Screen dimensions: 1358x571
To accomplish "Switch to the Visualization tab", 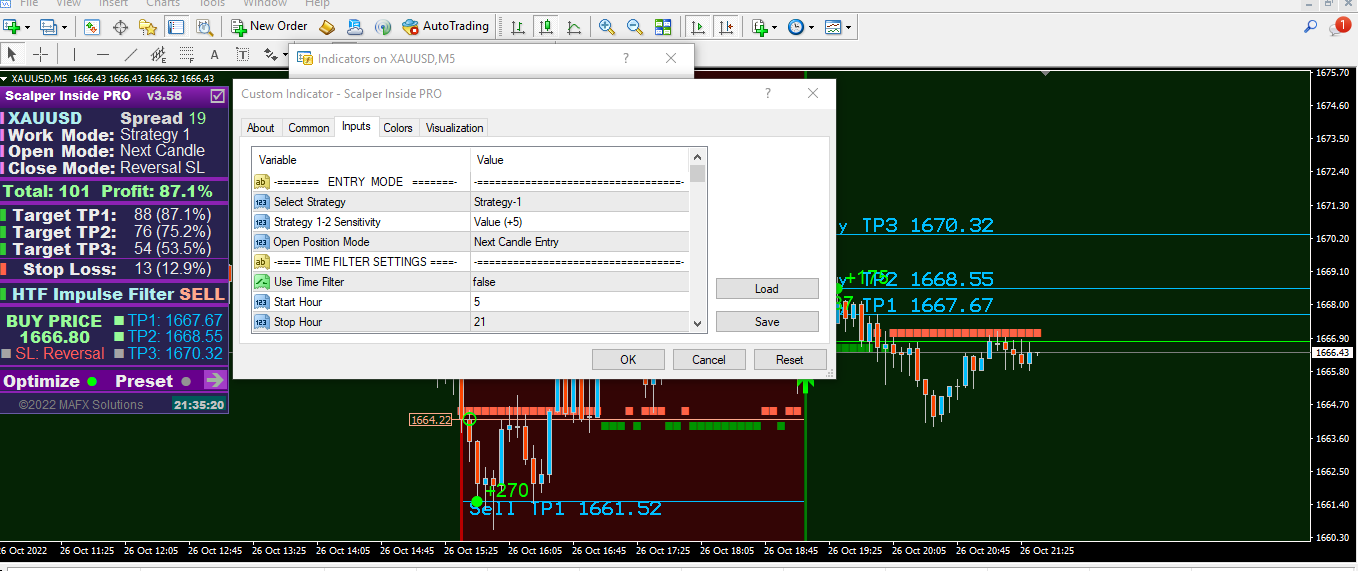I will pos(454,127).
